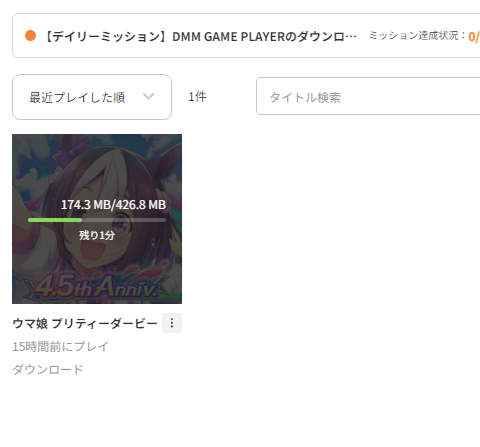Click the ダウンロード status label
Viewport: 480px width, 447px height.
click(48, 369)
